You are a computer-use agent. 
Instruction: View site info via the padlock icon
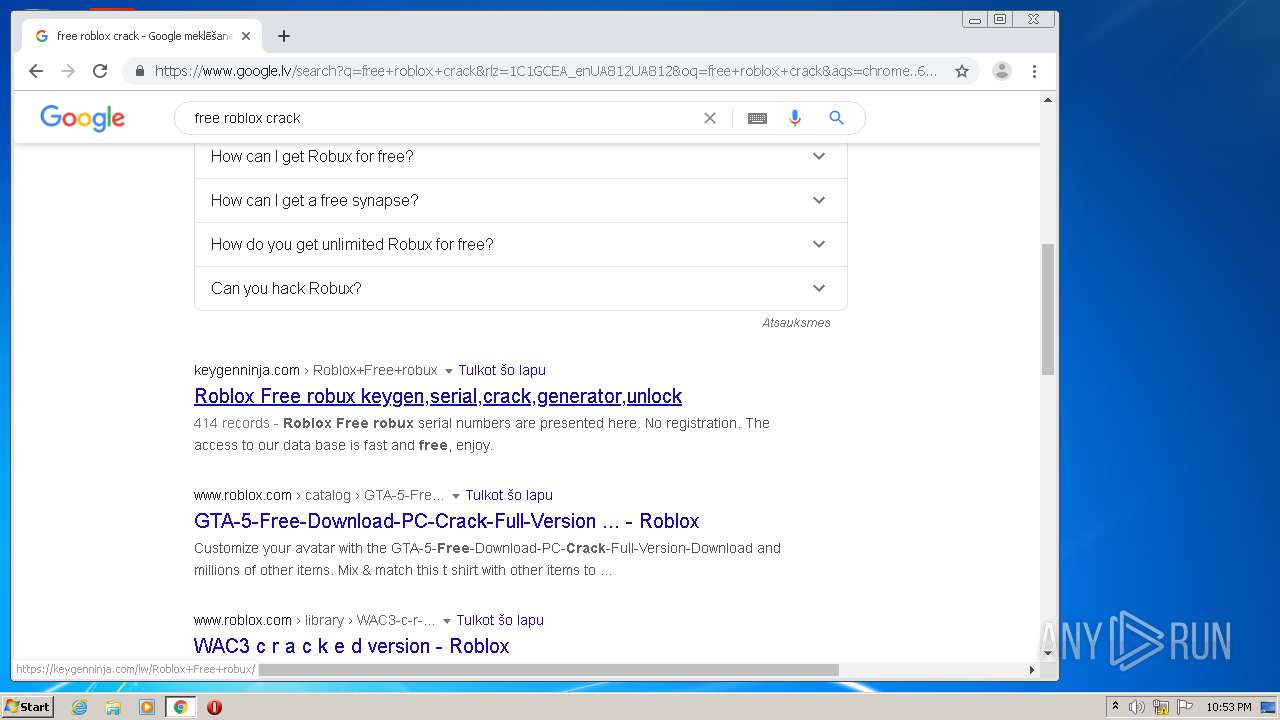pos(139,71)
